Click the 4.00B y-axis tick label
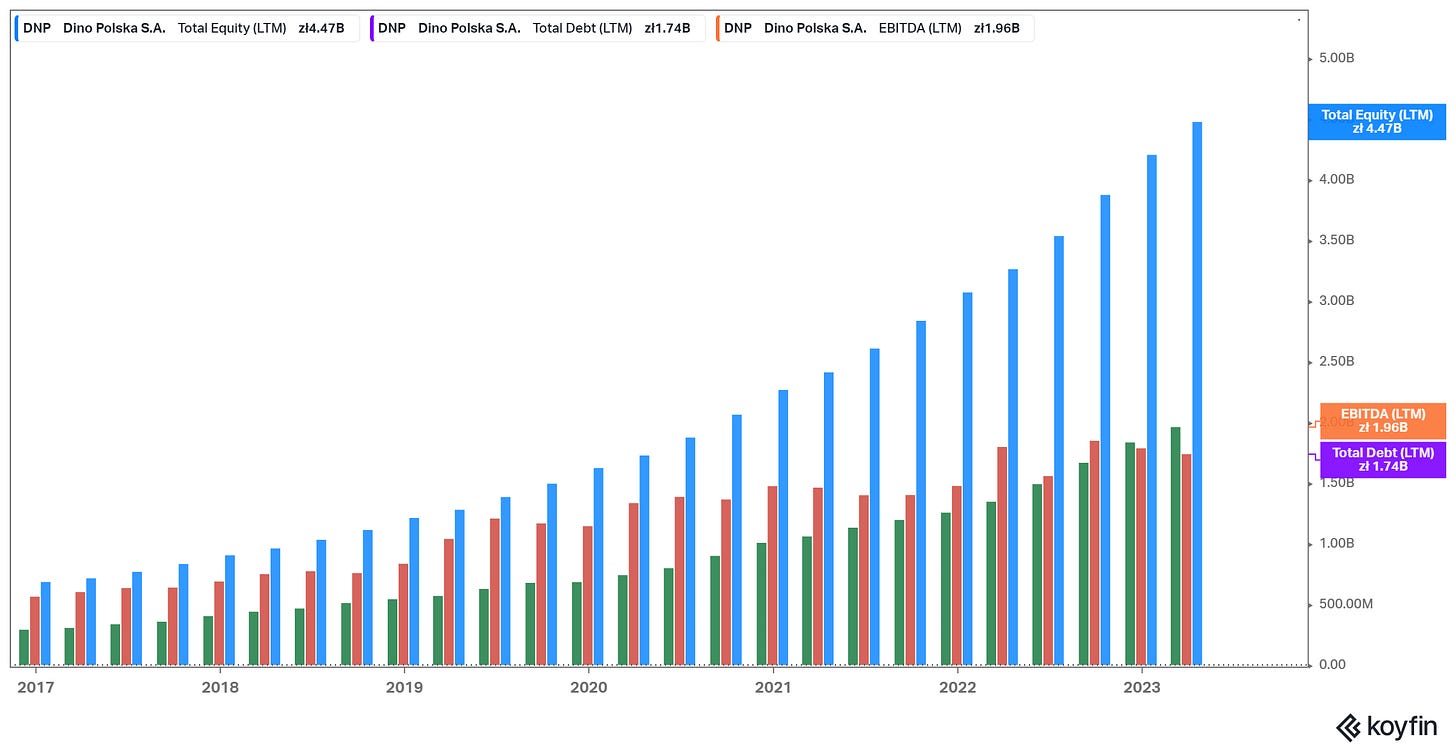1456x752 pixels. click(x=1337, y=180)
